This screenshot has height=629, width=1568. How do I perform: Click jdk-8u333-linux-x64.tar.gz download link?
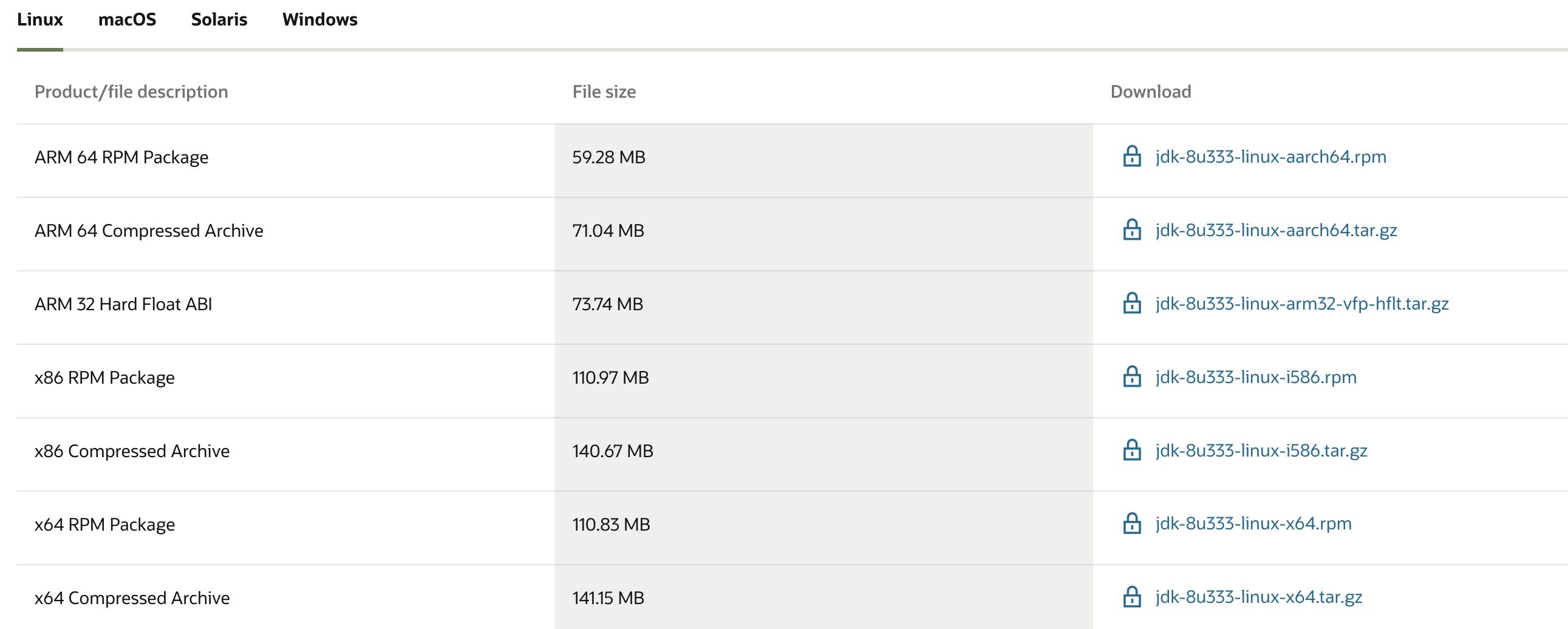(1259, 597)
